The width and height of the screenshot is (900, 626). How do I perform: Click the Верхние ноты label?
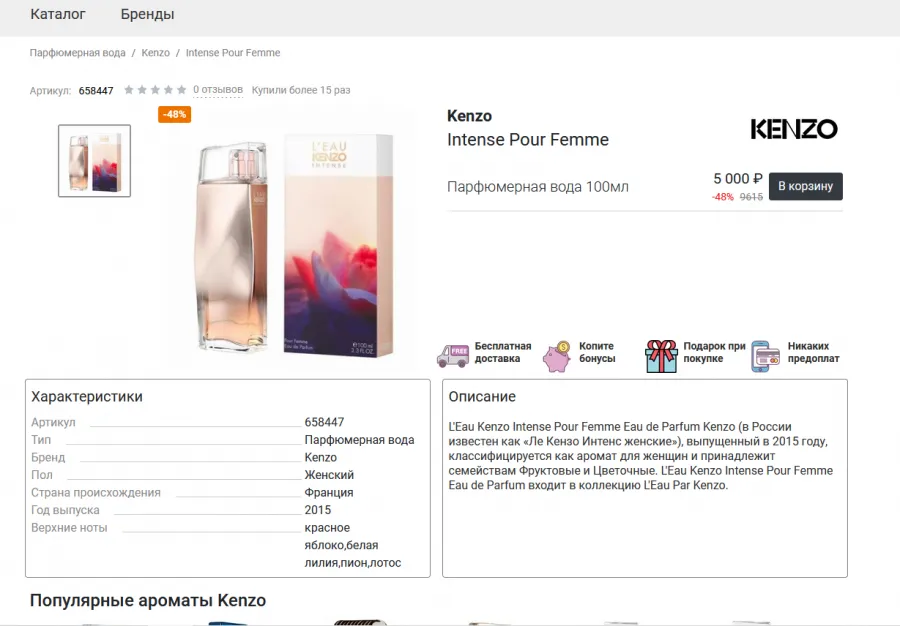click(x=69, y=528)
